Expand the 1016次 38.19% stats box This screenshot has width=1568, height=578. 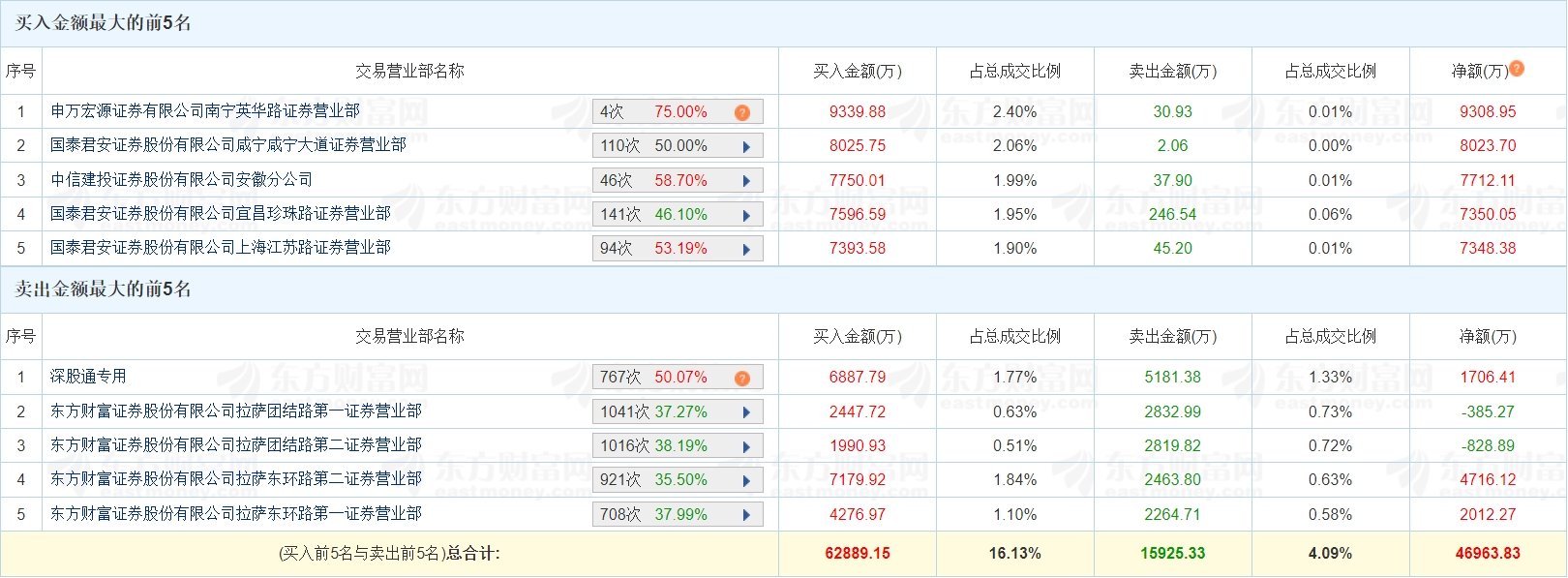678,446
